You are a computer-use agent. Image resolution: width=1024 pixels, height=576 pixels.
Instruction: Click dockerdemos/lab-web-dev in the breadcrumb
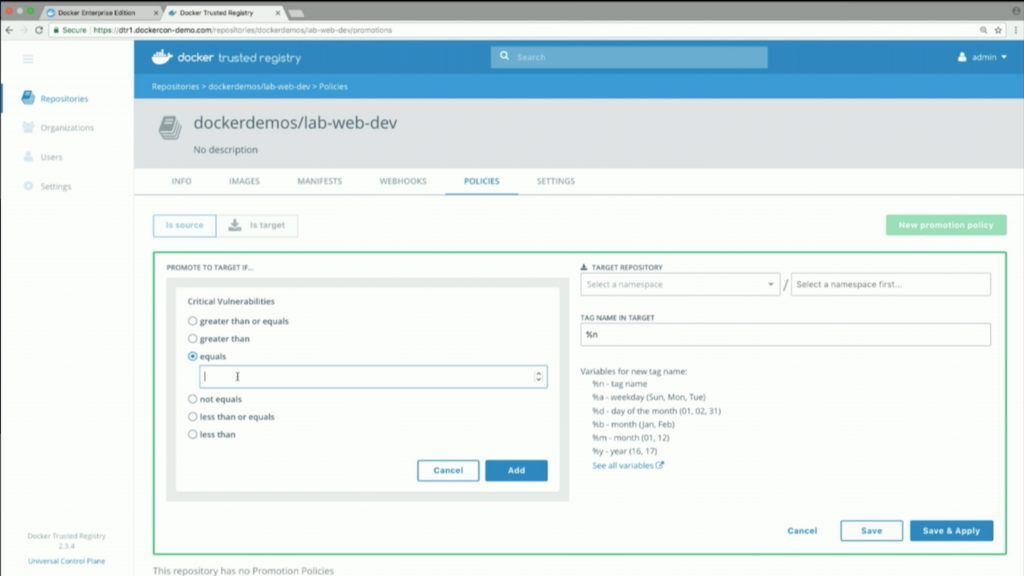(259, 86)
